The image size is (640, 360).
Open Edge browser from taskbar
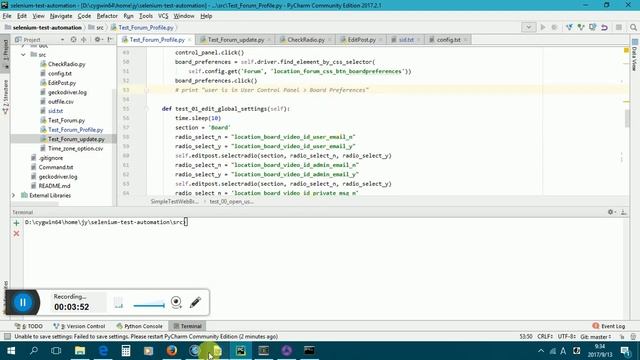point(103,350)
